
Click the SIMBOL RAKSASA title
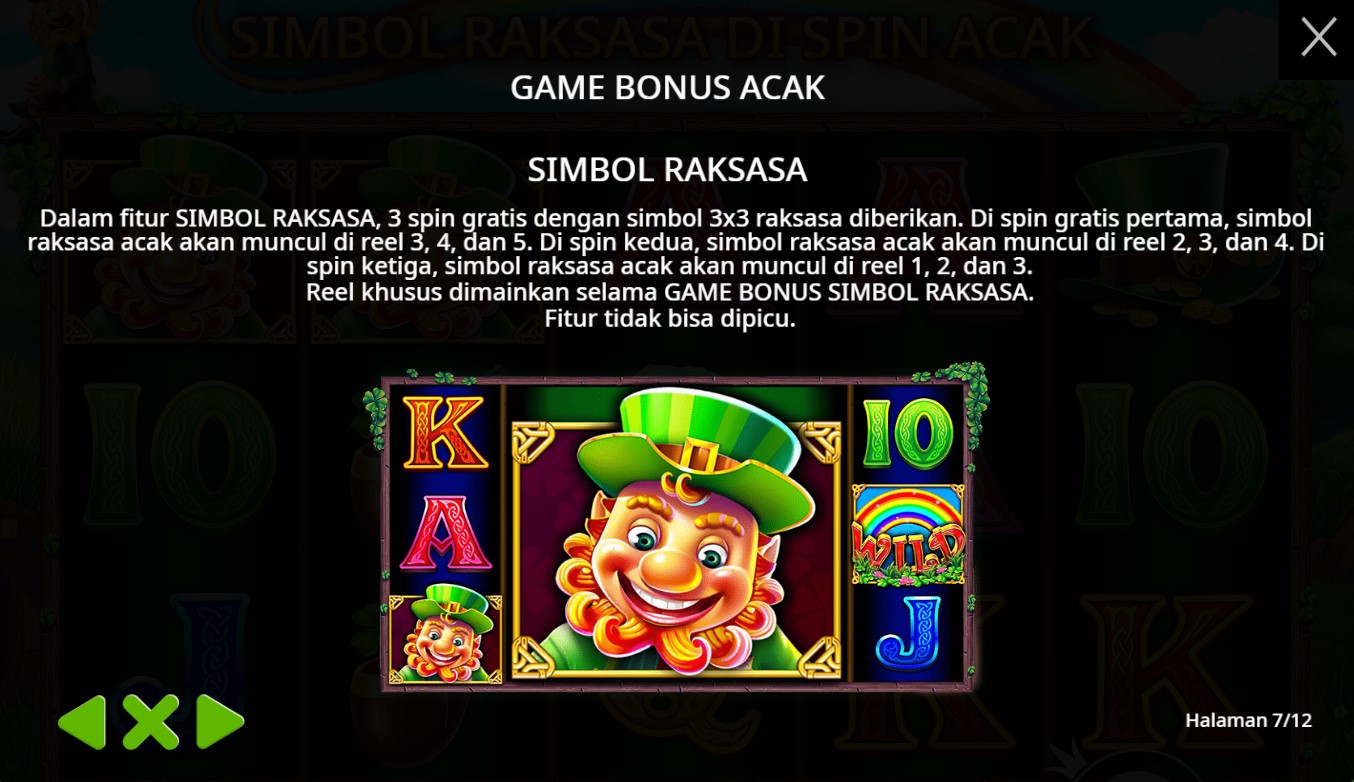pyautogui.click(x=668, y=169)
